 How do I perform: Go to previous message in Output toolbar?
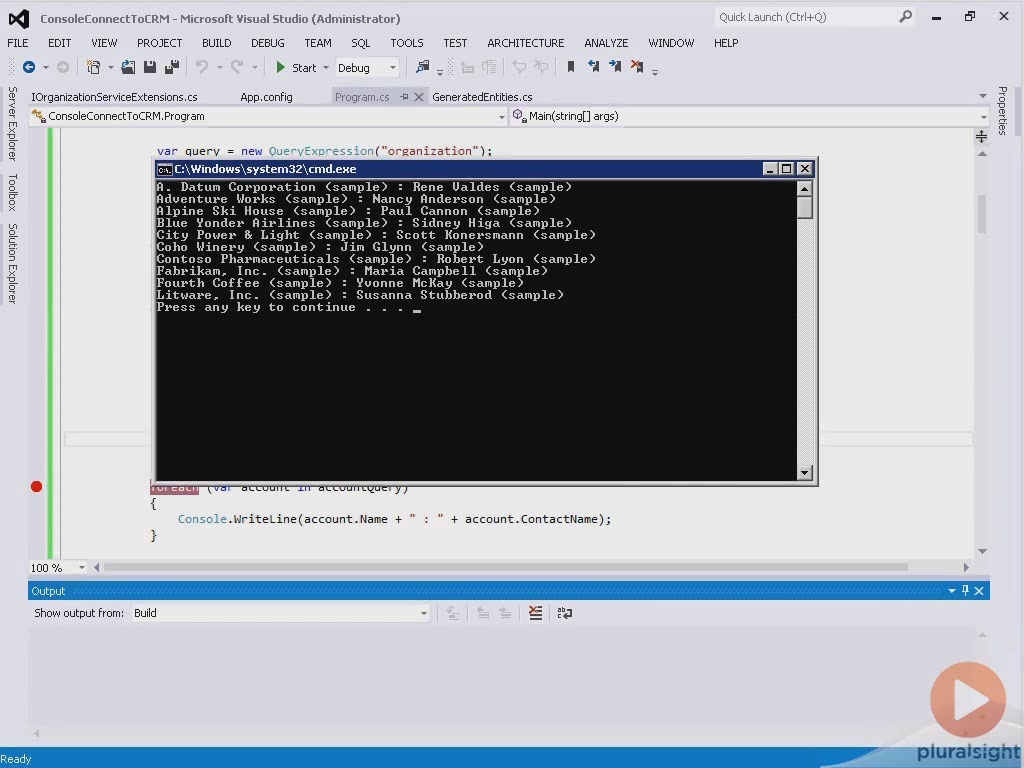pyautogui.click(x=483, y=613)
